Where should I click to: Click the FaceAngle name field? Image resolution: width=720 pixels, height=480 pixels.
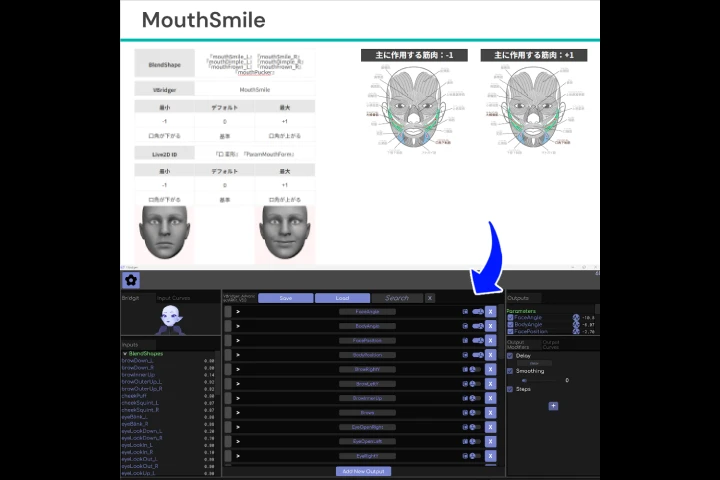tap(367, 312)
